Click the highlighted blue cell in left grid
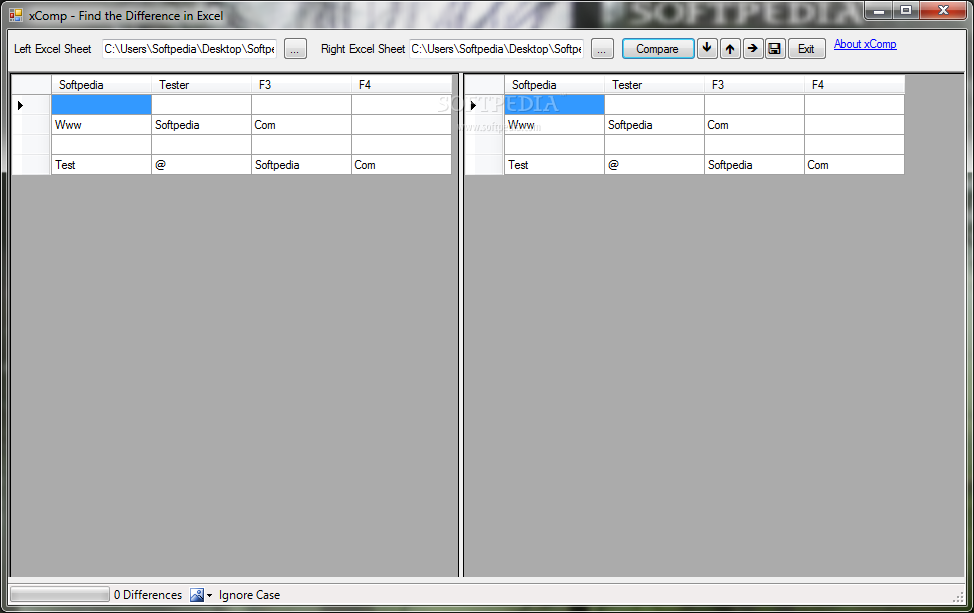 click(101, 105)
